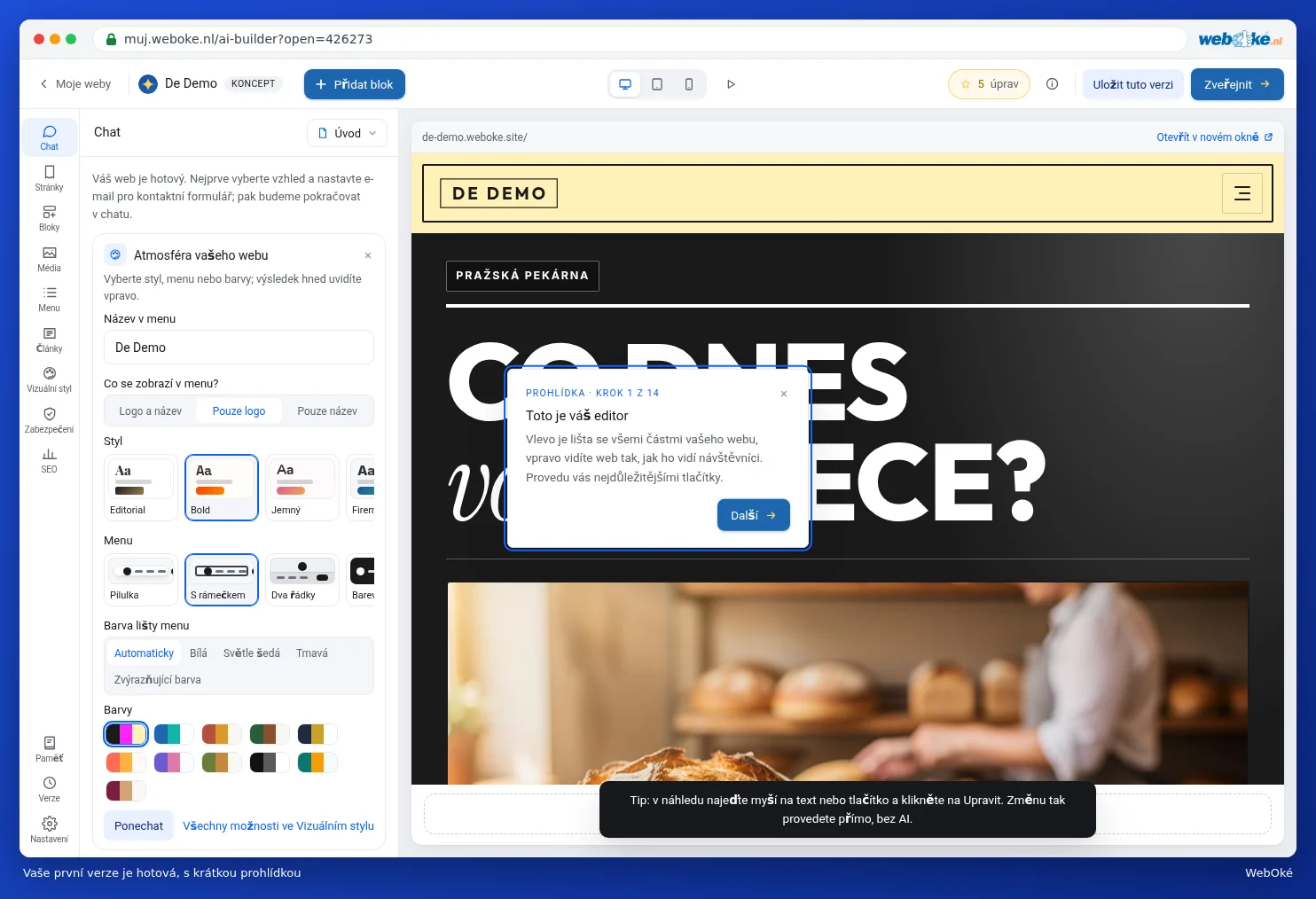The height and width of the screenshot is (899, 1316).
Task: Pick the navy-gold-white color palette
Action: (317, 734)
